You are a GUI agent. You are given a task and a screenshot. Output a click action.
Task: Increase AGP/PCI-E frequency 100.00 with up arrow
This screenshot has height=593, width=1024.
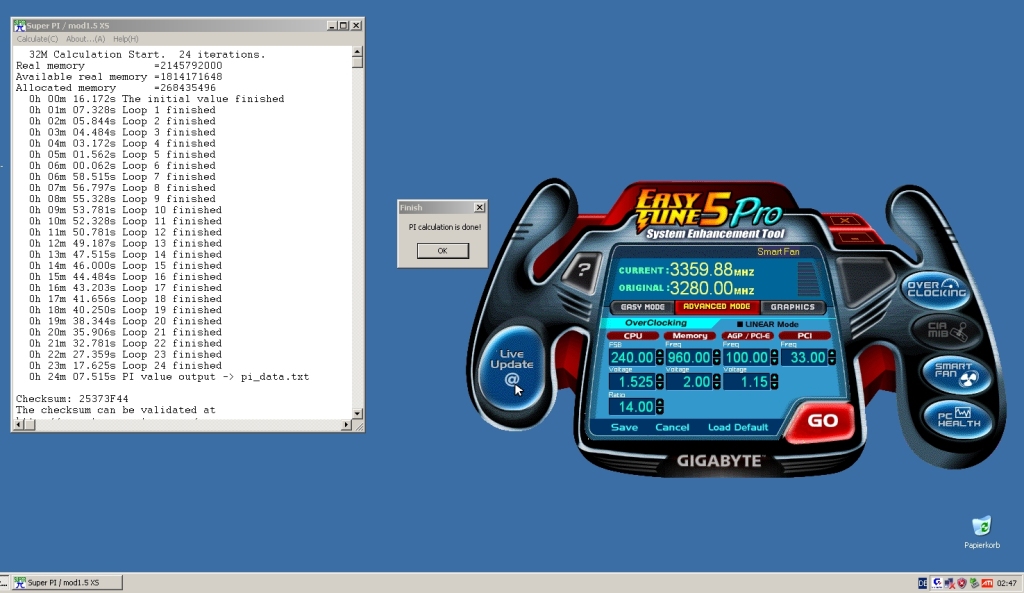[775, 353]
